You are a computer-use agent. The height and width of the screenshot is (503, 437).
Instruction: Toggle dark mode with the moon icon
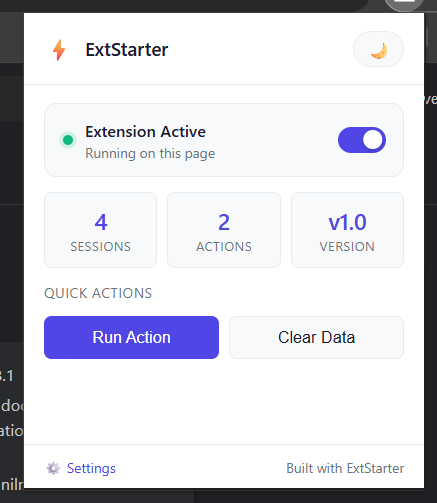378,49
